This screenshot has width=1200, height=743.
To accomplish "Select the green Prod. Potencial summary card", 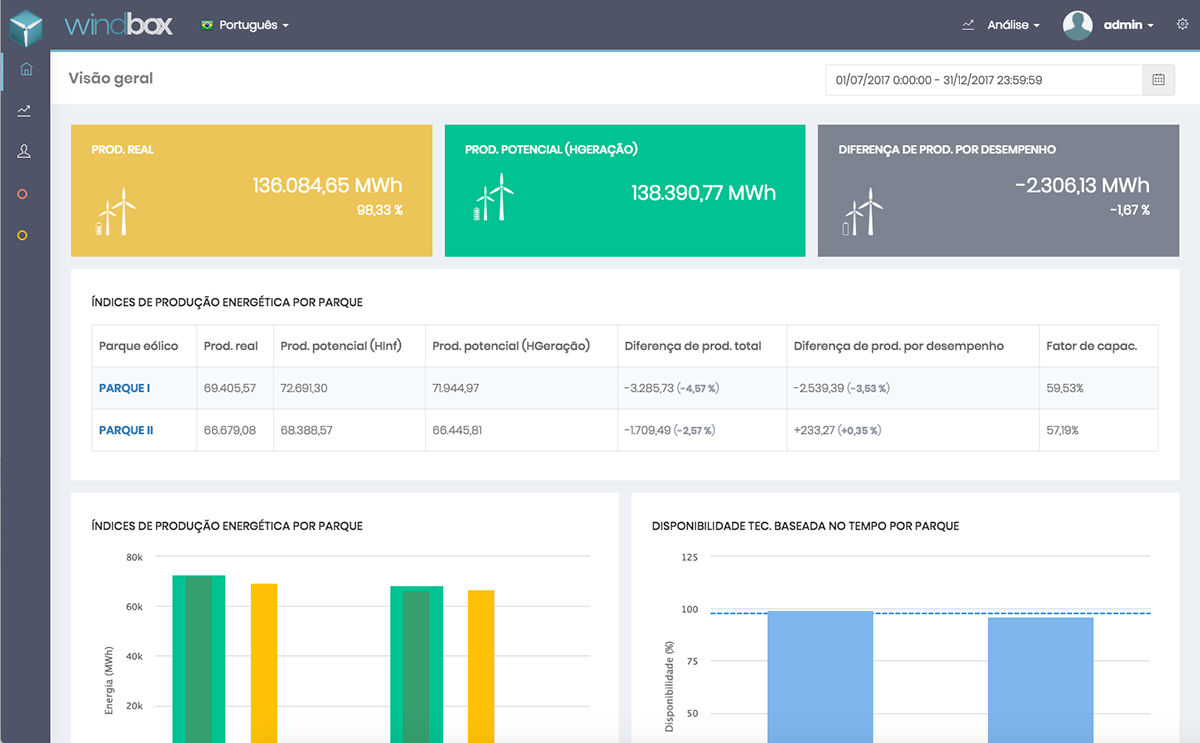I will 624,190.
